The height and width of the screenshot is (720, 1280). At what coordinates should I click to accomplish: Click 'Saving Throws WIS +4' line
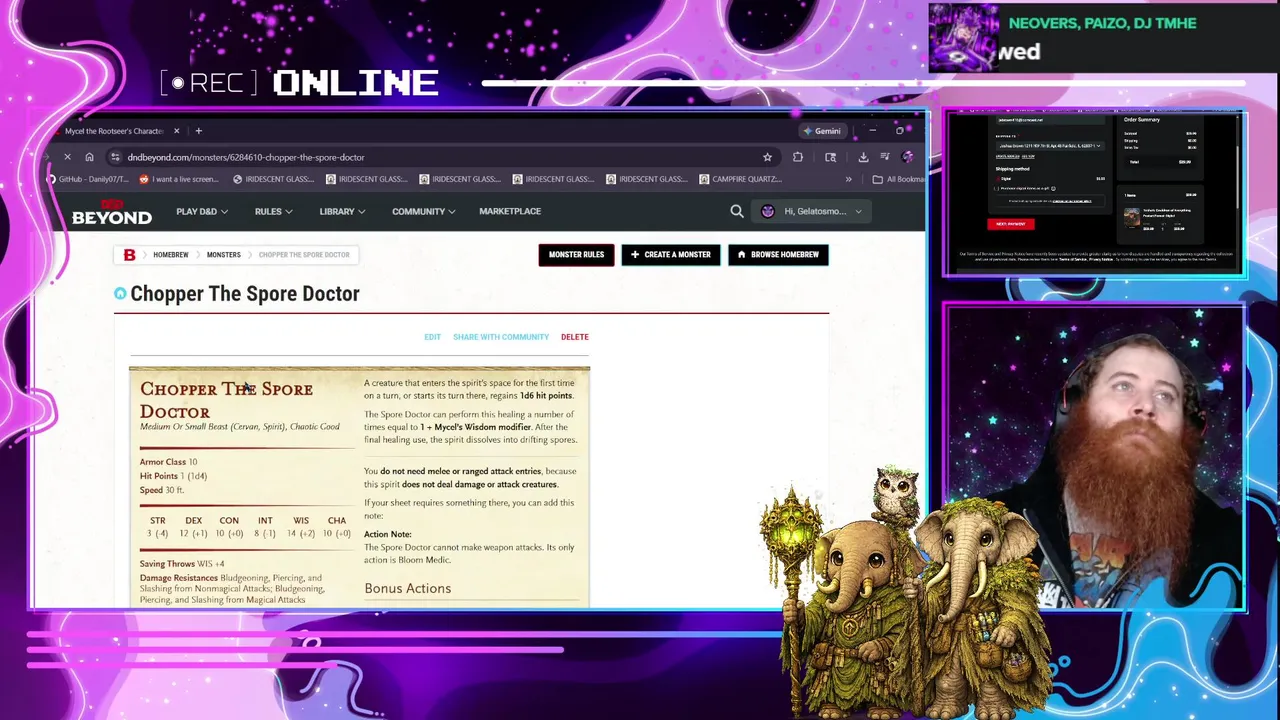[182, 564]
